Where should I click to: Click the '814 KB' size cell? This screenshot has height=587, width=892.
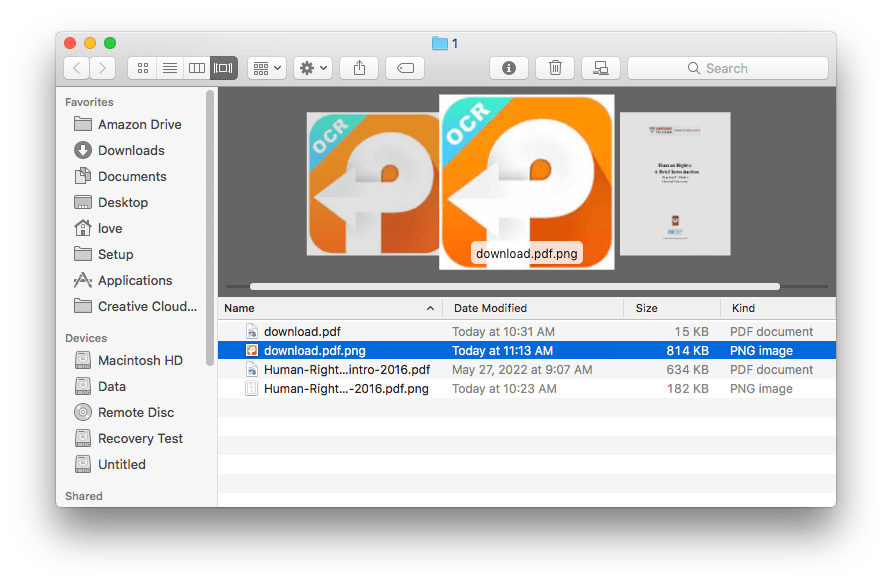(687, 350)
